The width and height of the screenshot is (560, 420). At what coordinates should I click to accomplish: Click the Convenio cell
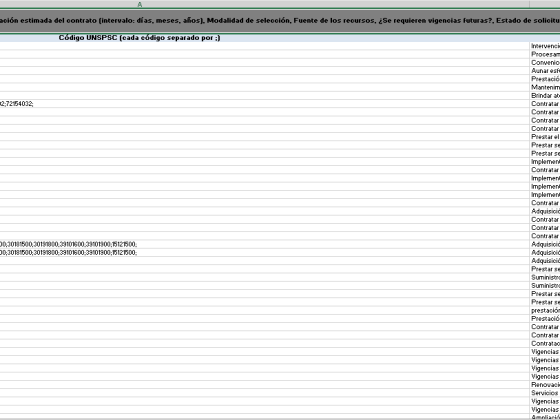(545, 62)
